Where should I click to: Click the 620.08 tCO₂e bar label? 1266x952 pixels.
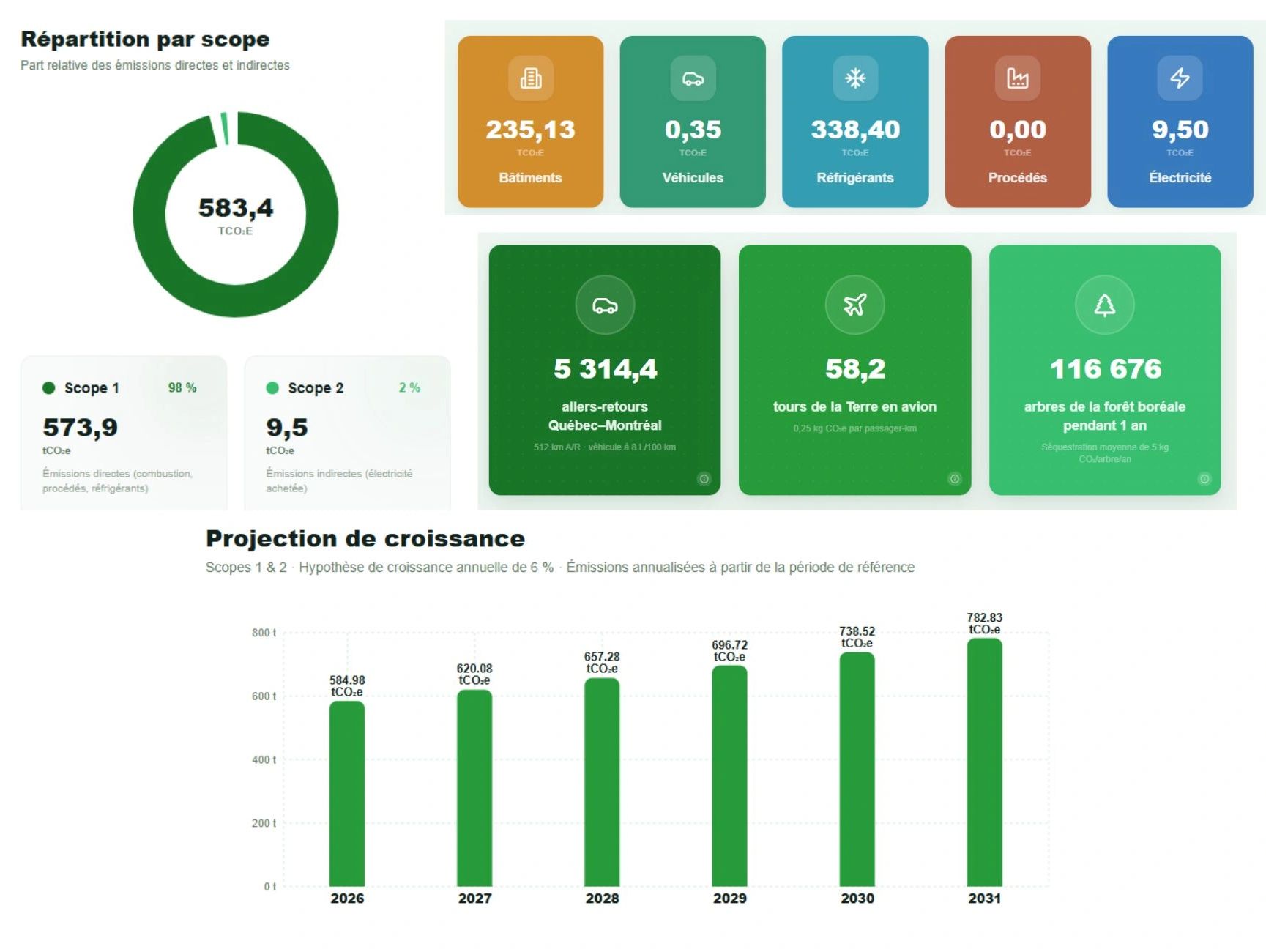474,674
